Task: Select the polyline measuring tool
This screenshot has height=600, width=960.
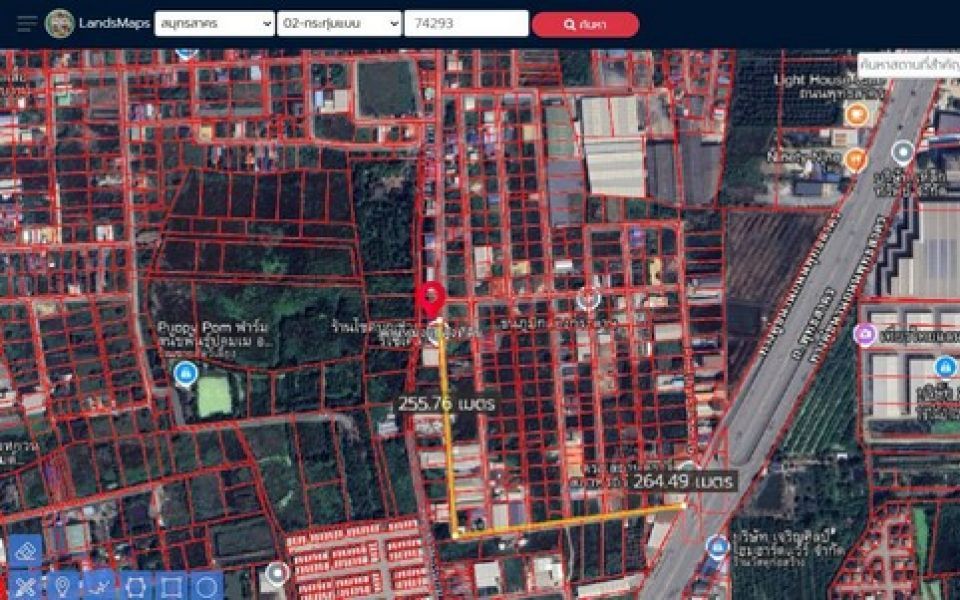Action: coord(99,586)
